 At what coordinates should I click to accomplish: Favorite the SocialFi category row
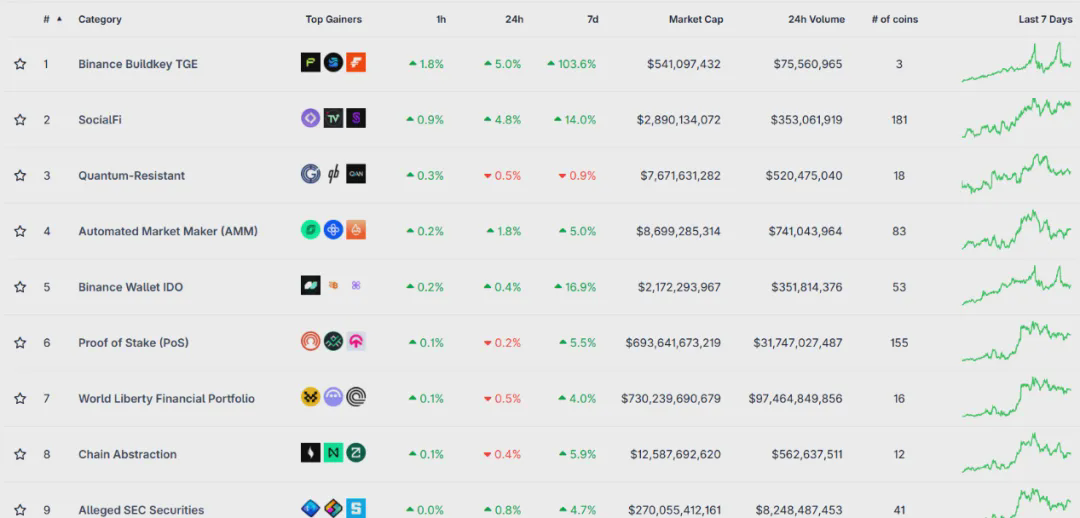pos(20,120)
